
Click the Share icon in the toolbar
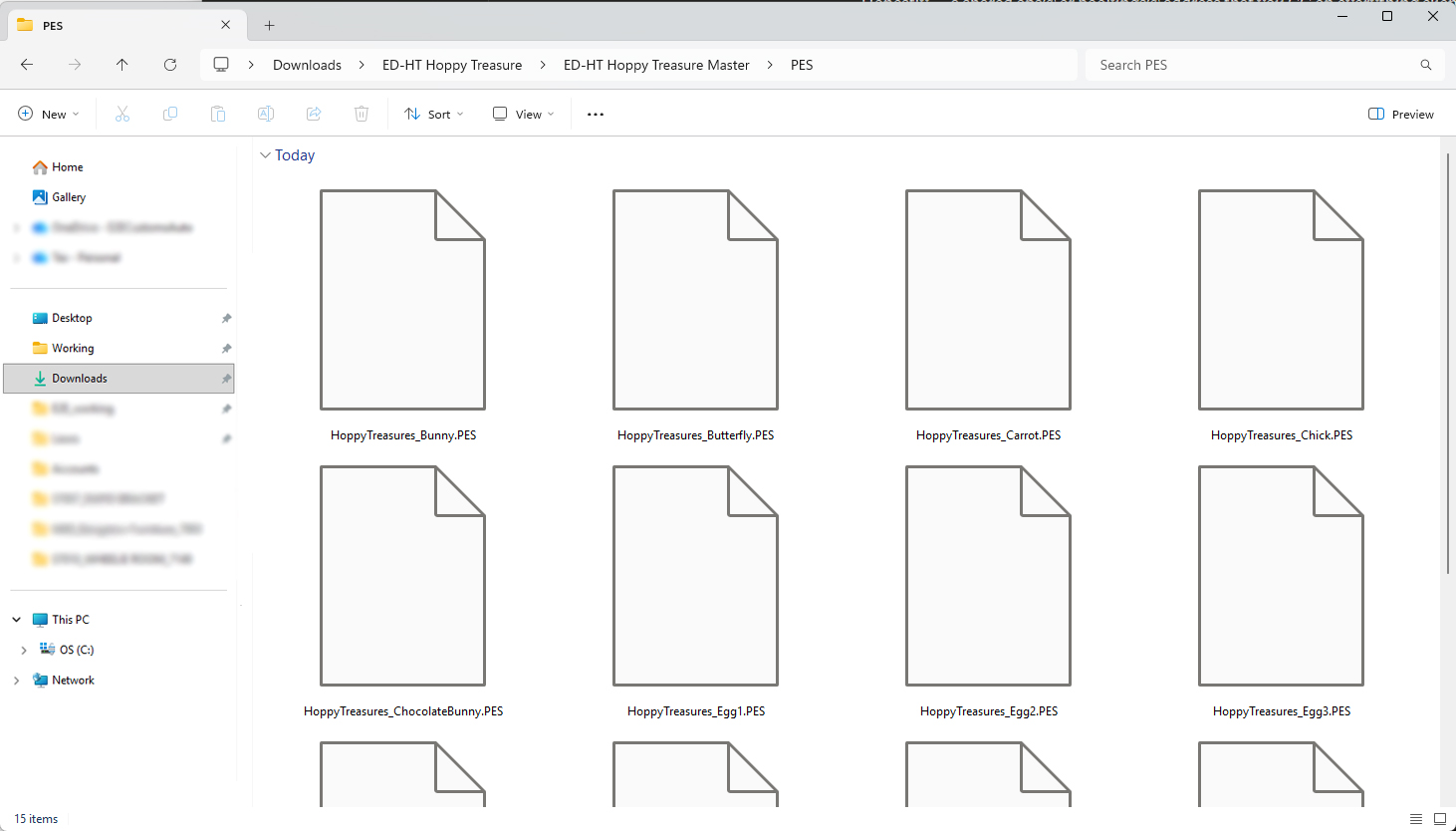click(x=314, y=114)
